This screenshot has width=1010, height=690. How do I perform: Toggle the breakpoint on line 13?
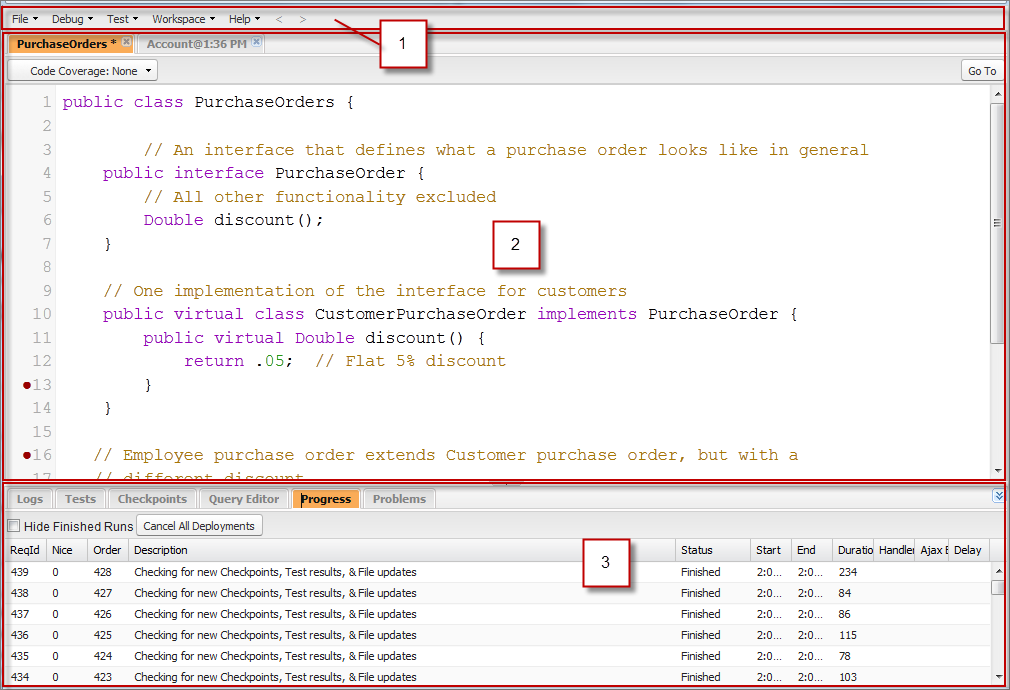click(27, 385)
